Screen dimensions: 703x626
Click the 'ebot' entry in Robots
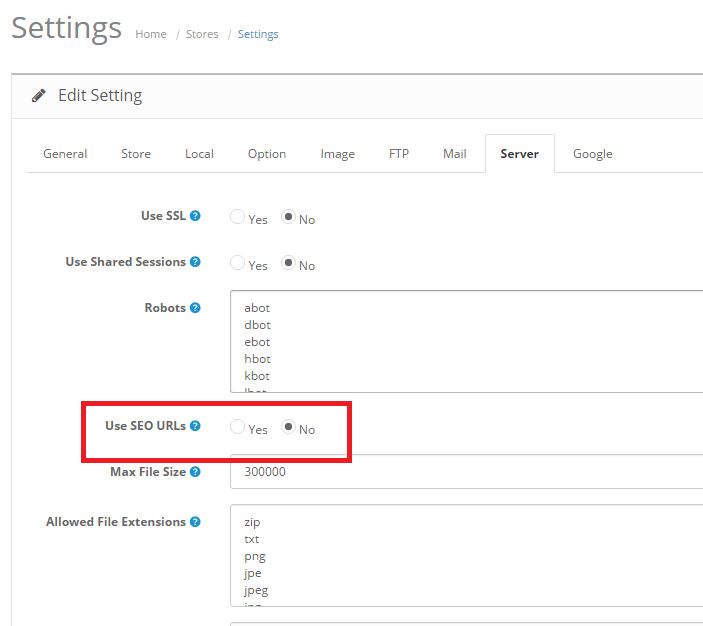[x=257, y=342]
